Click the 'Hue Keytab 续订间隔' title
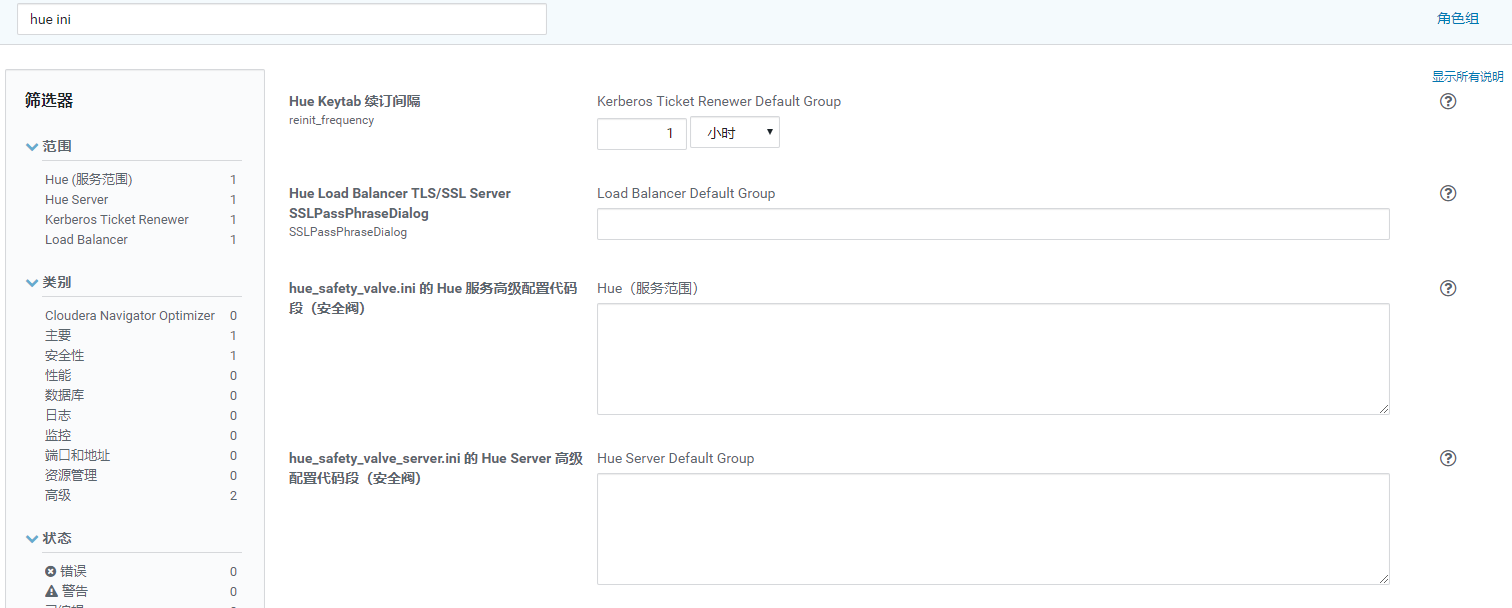Screen dimensions: 1512x608 [355, 101]
